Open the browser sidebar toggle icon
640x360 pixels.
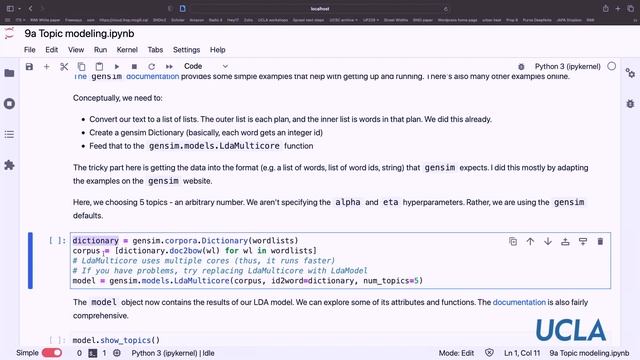[10, 9]
